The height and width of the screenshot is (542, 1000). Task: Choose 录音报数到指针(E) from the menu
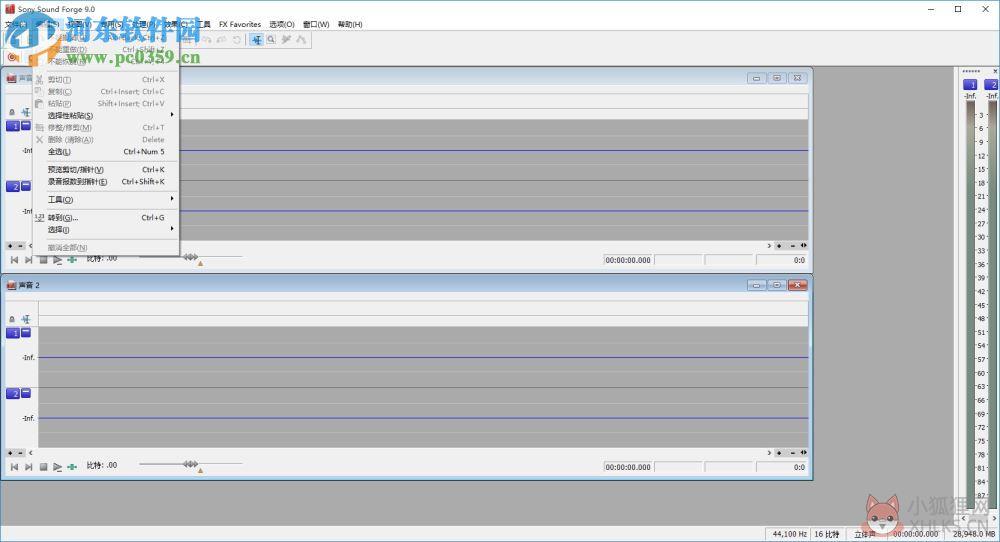[x=106, y=182]
